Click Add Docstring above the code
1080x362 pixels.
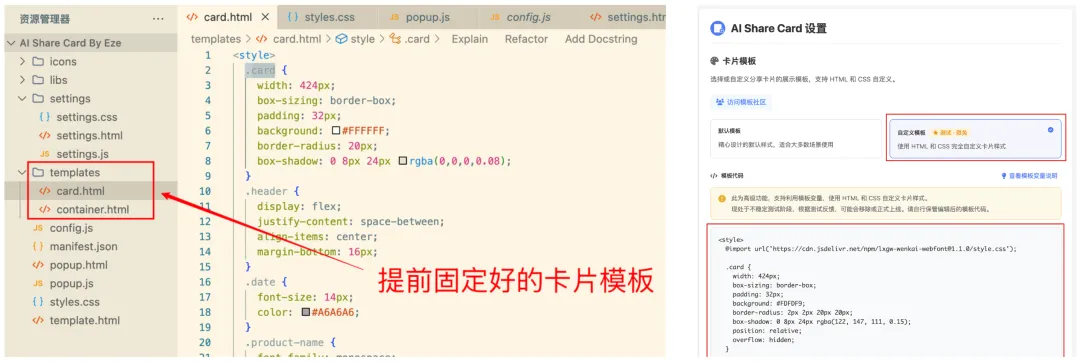tap(601, 39)
